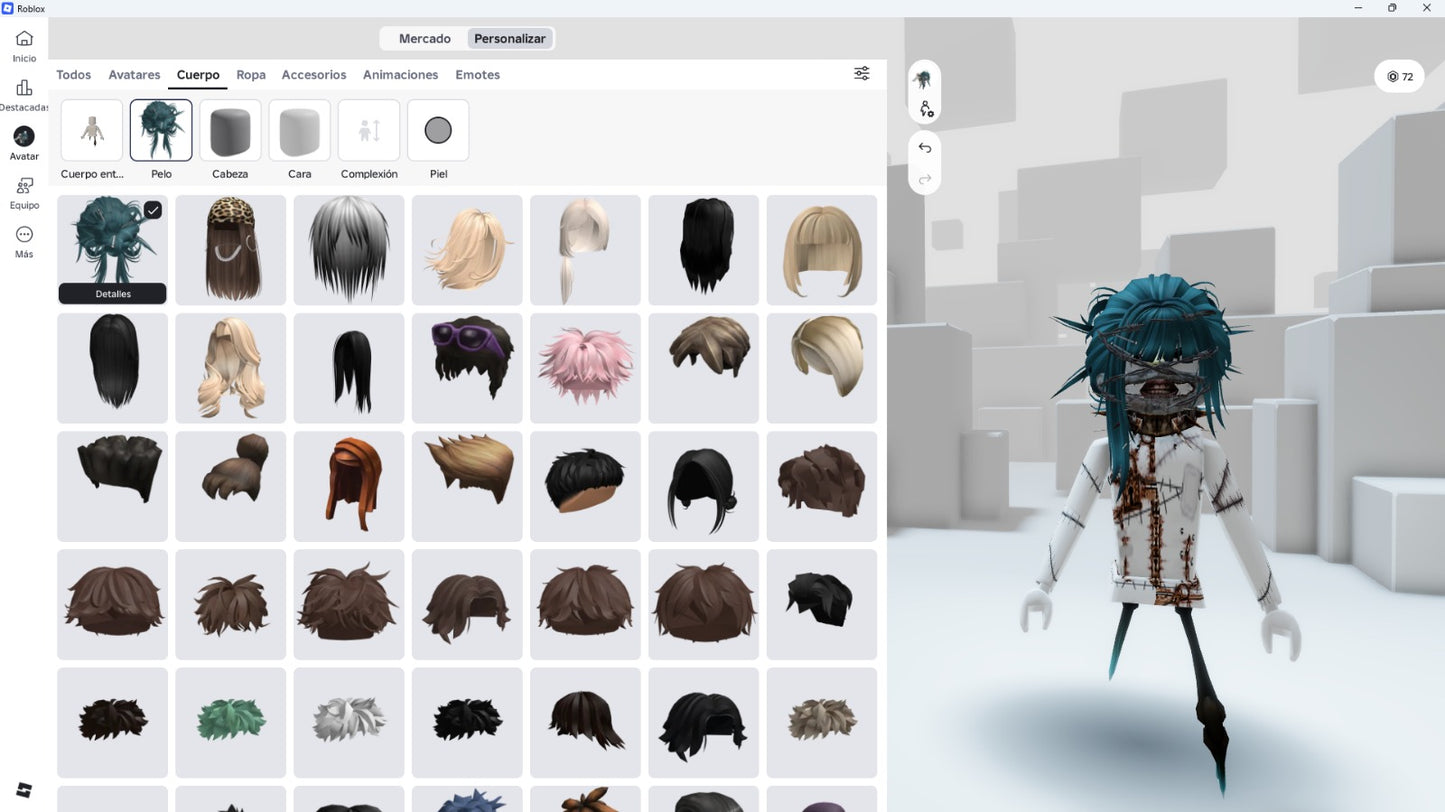The height and width of the screenshot is (812, 1445).
Task: Open the Accesorios category tab
Action: pos(314,75)
